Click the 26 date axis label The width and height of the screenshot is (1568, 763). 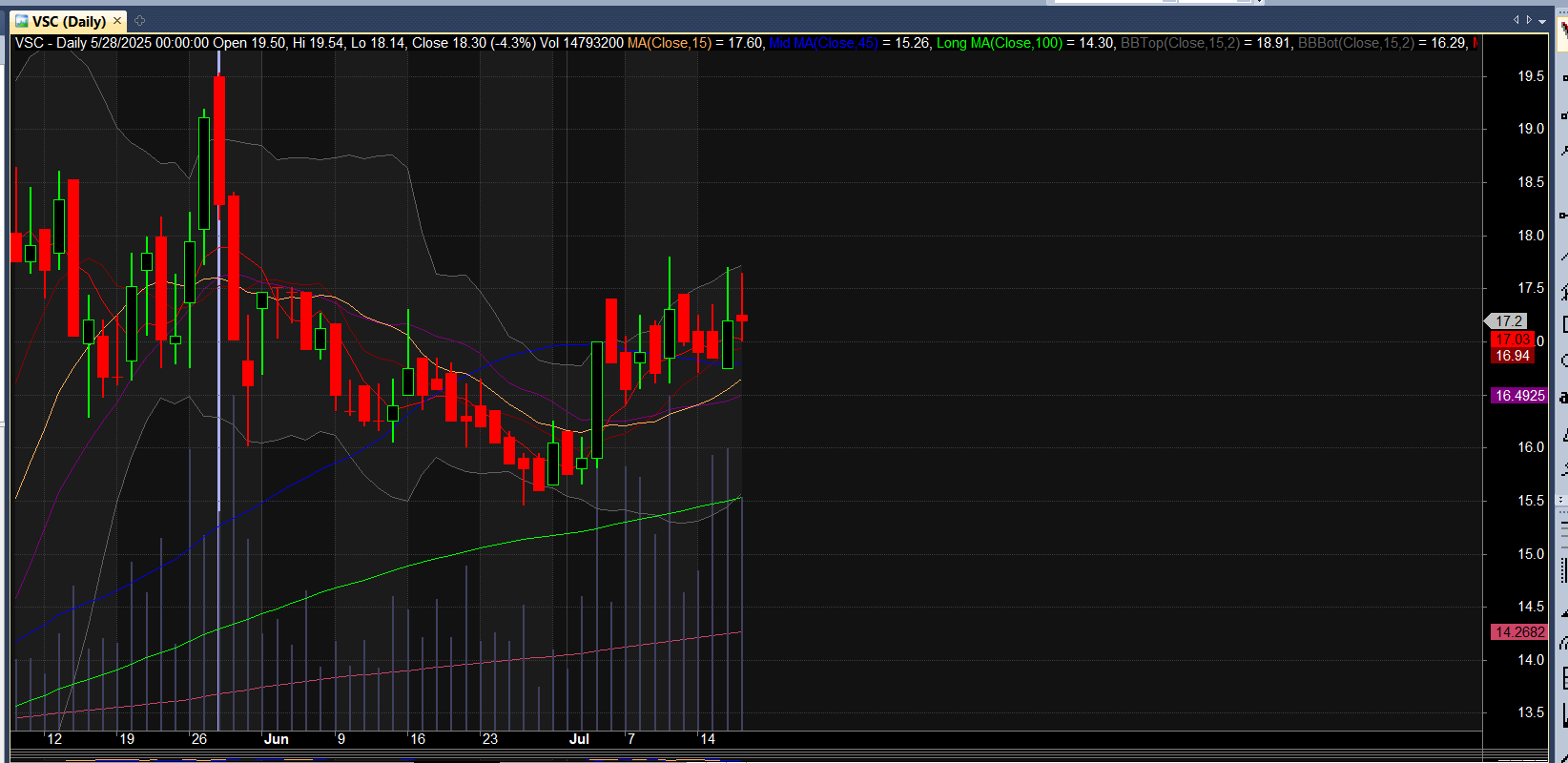(x=199, y=739)
